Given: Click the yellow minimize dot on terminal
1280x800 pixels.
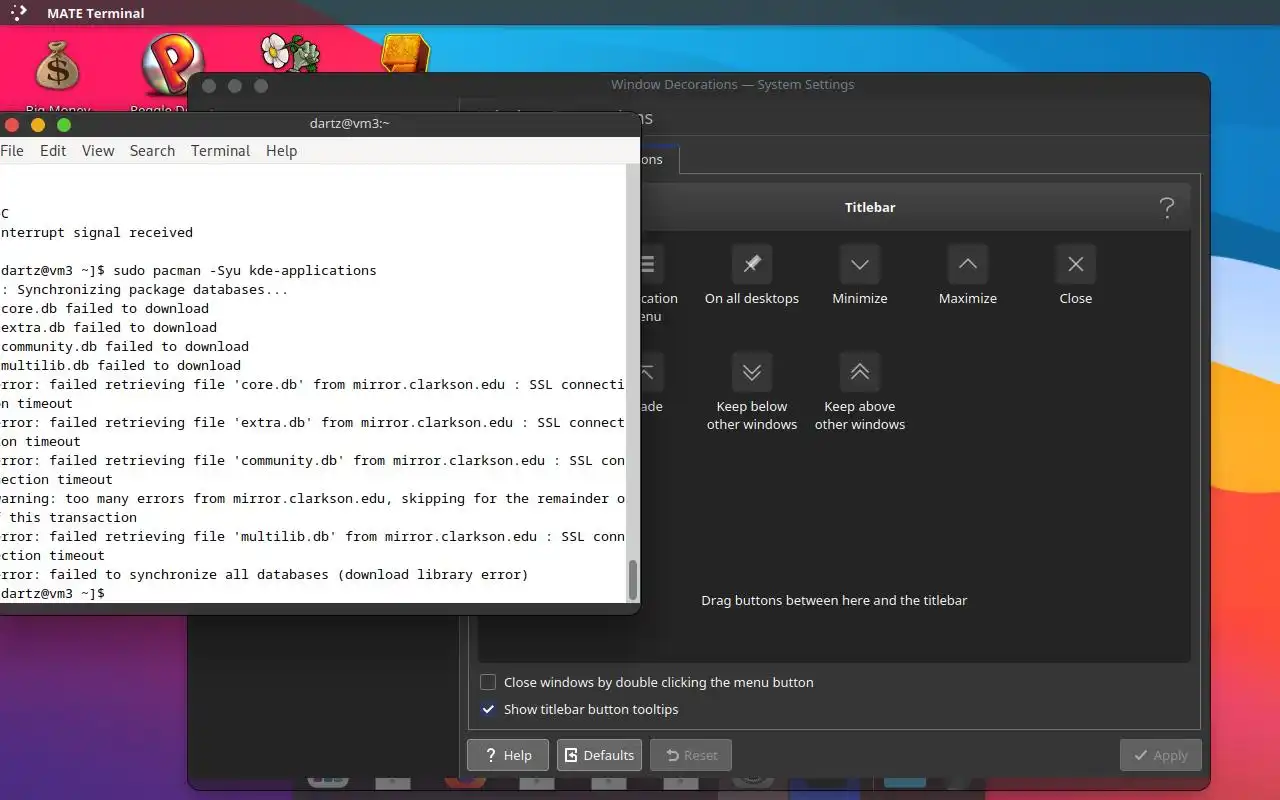Looking at the screenshot, I should (x=38, y=125).
